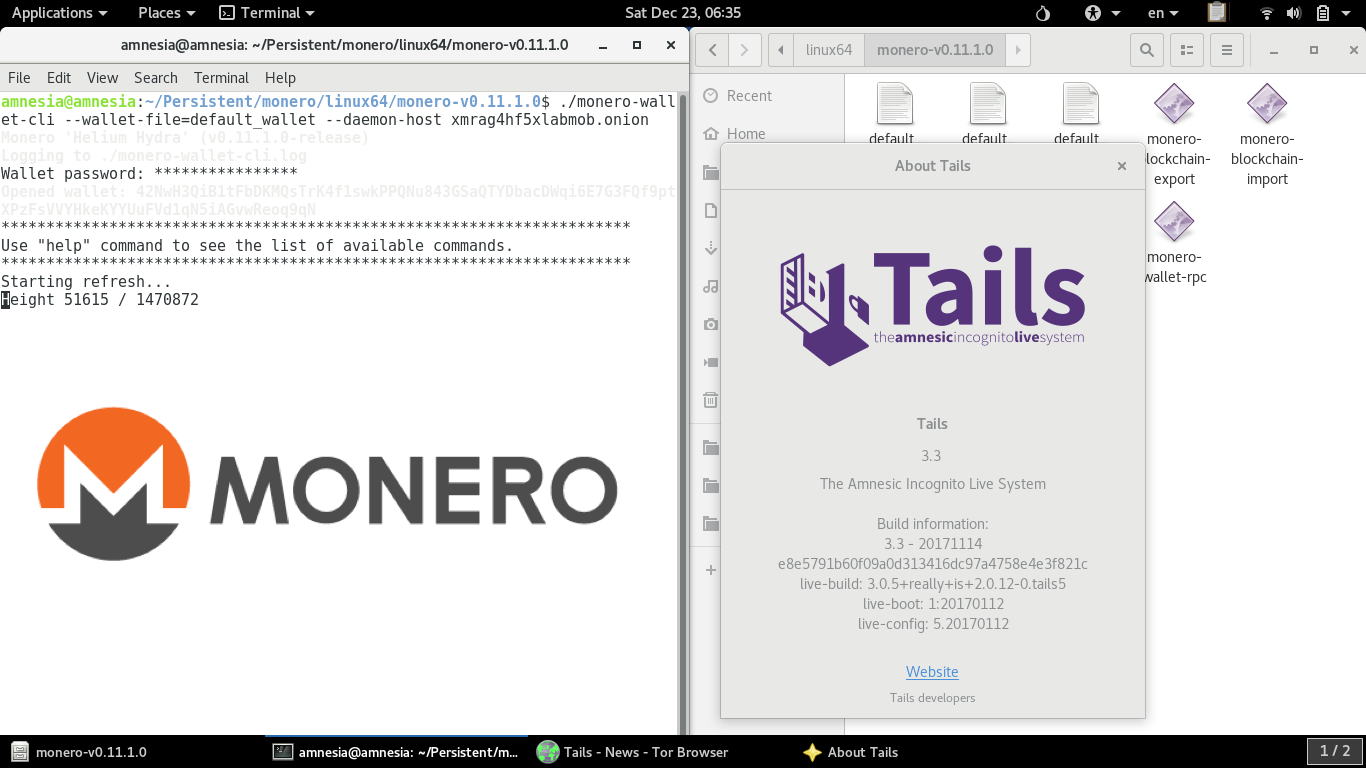
Task: Select the monero-blockchain-export executable icon
Action: click(1174, 104)
